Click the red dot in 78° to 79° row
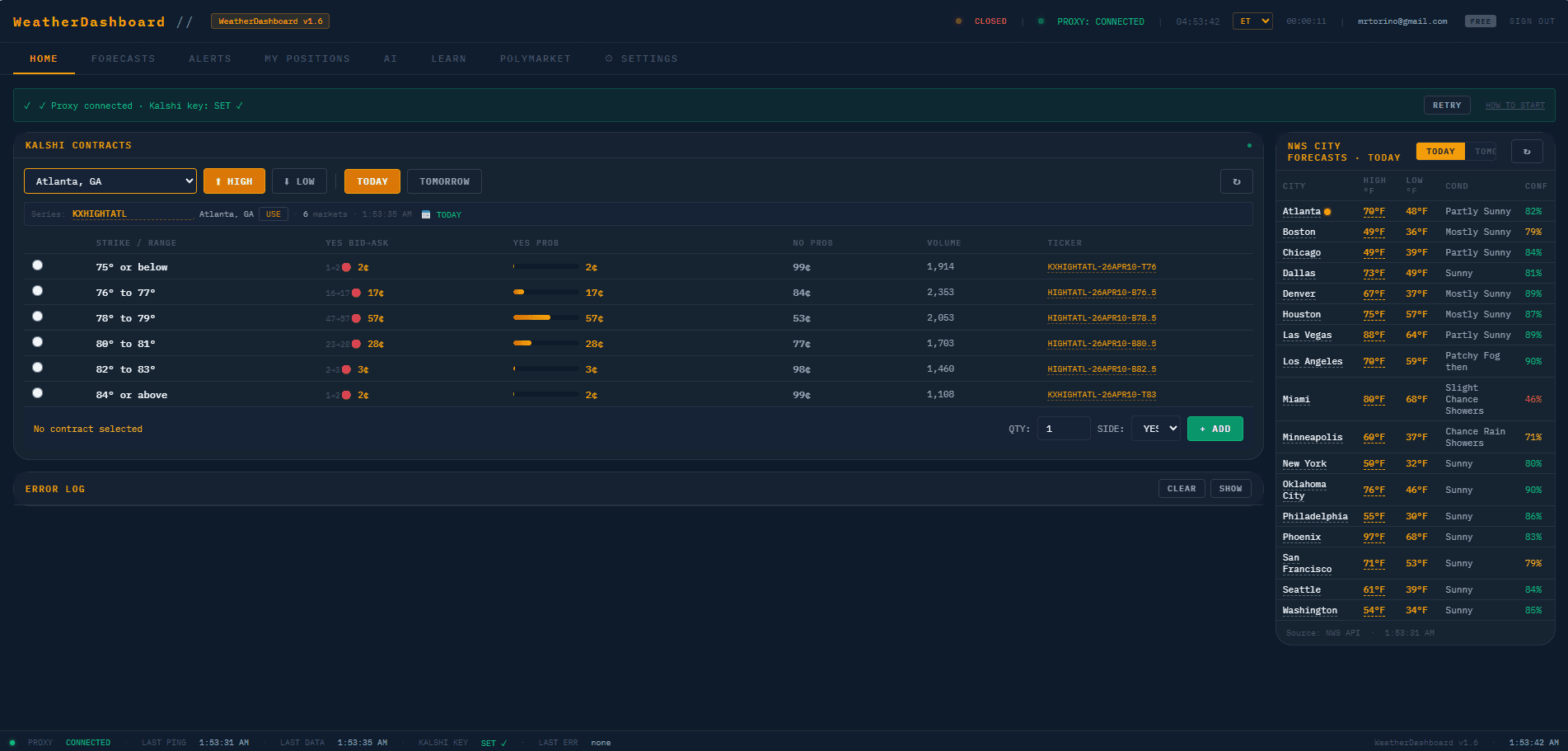The height and width of the screenshot is (751, 1568). click(356, 318)
